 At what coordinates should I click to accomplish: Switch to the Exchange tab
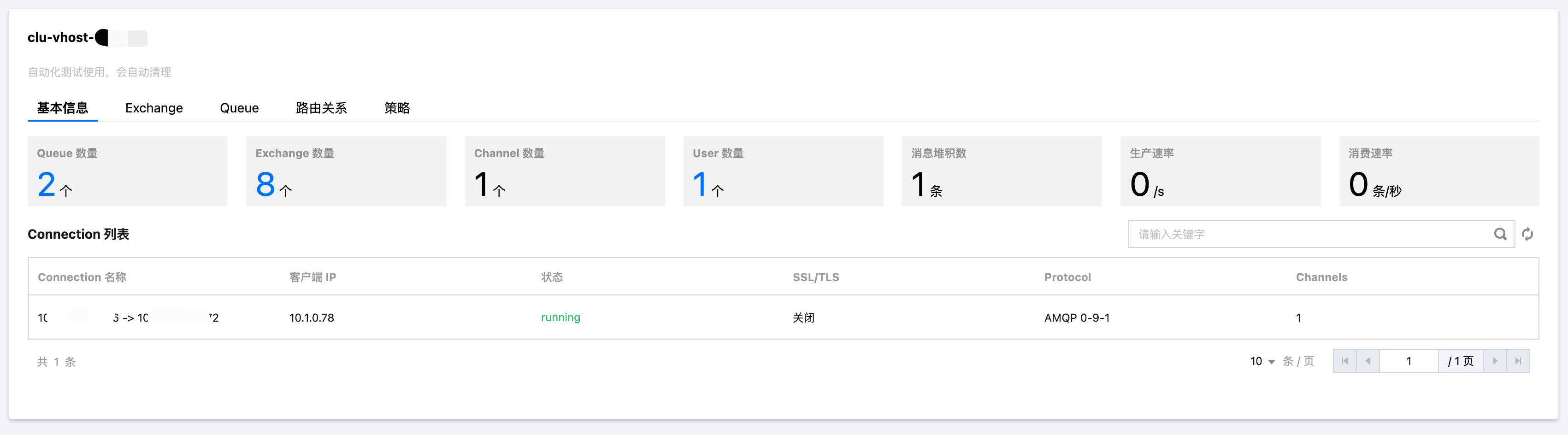[154, 108]
